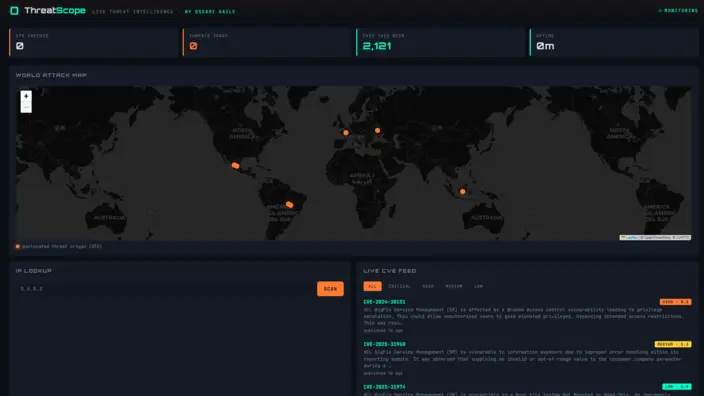Zoom out on the world attack map
704x396 pixels.
26,107
